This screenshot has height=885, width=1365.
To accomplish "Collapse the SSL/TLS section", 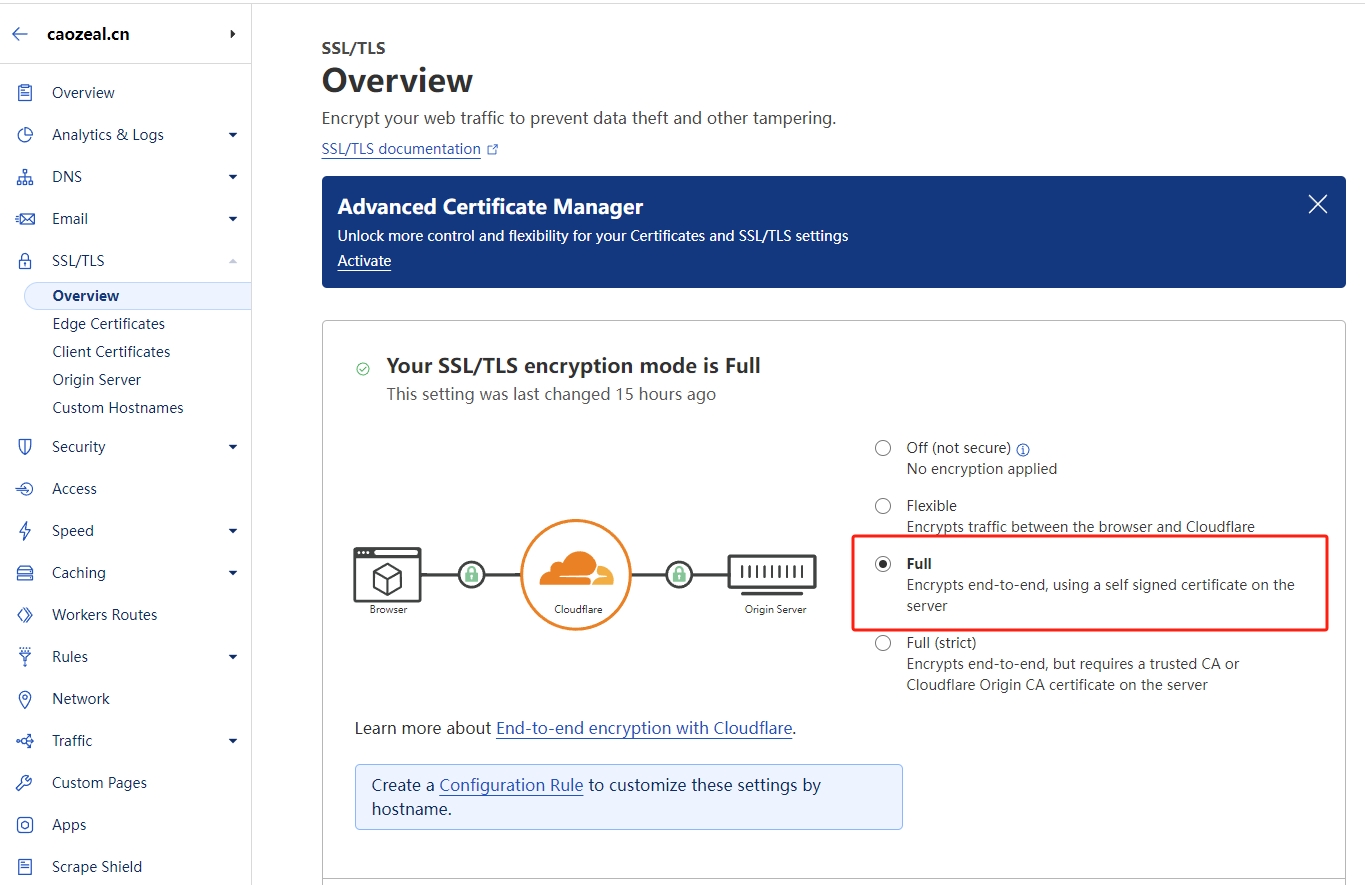I will (232, 260).
